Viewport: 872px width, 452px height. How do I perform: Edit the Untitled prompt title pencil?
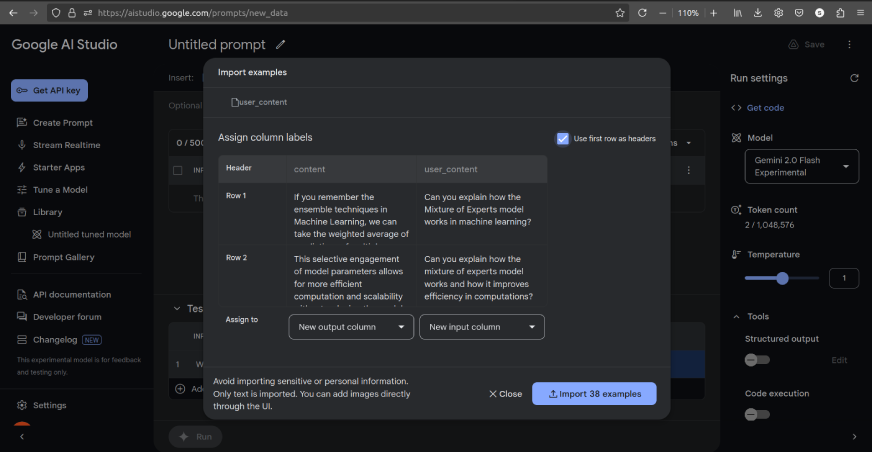[x=280, y=44]
